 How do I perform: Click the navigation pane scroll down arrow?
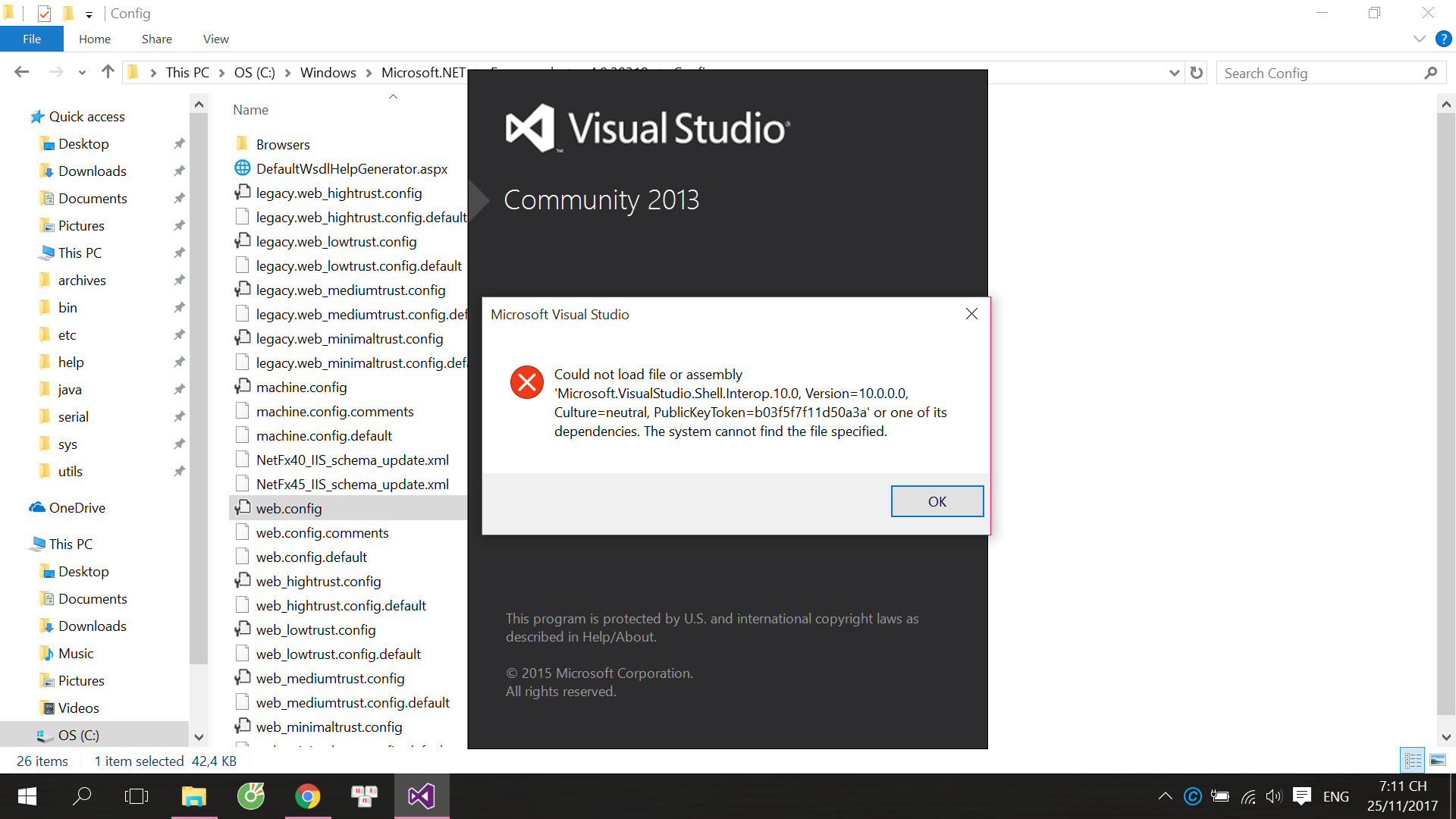[199, 736]
